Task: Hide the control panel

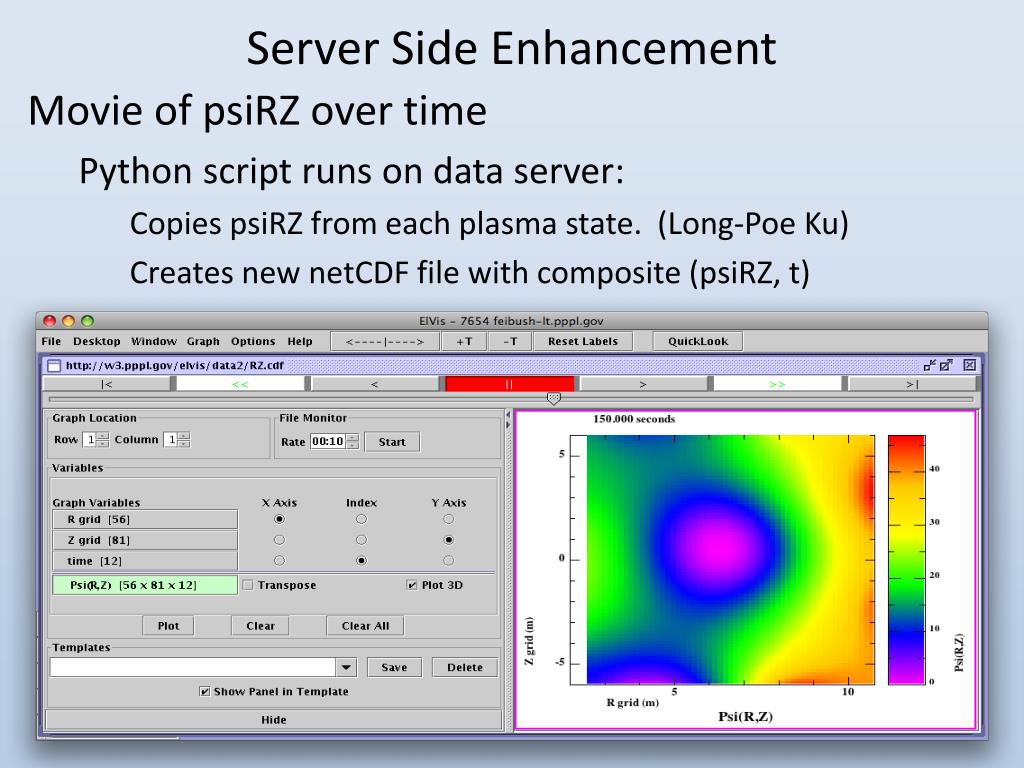Action: [274, 720]
